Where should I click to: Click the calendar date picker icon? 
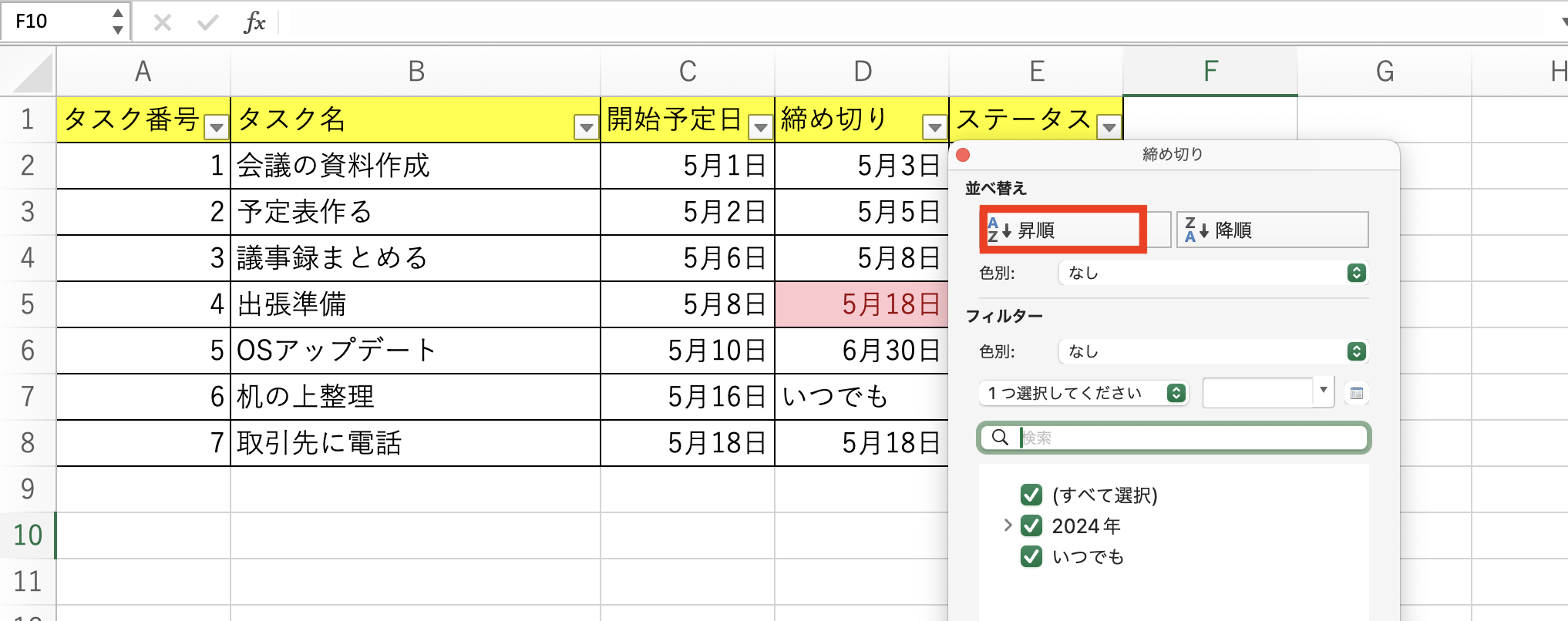click(1357, 394)
